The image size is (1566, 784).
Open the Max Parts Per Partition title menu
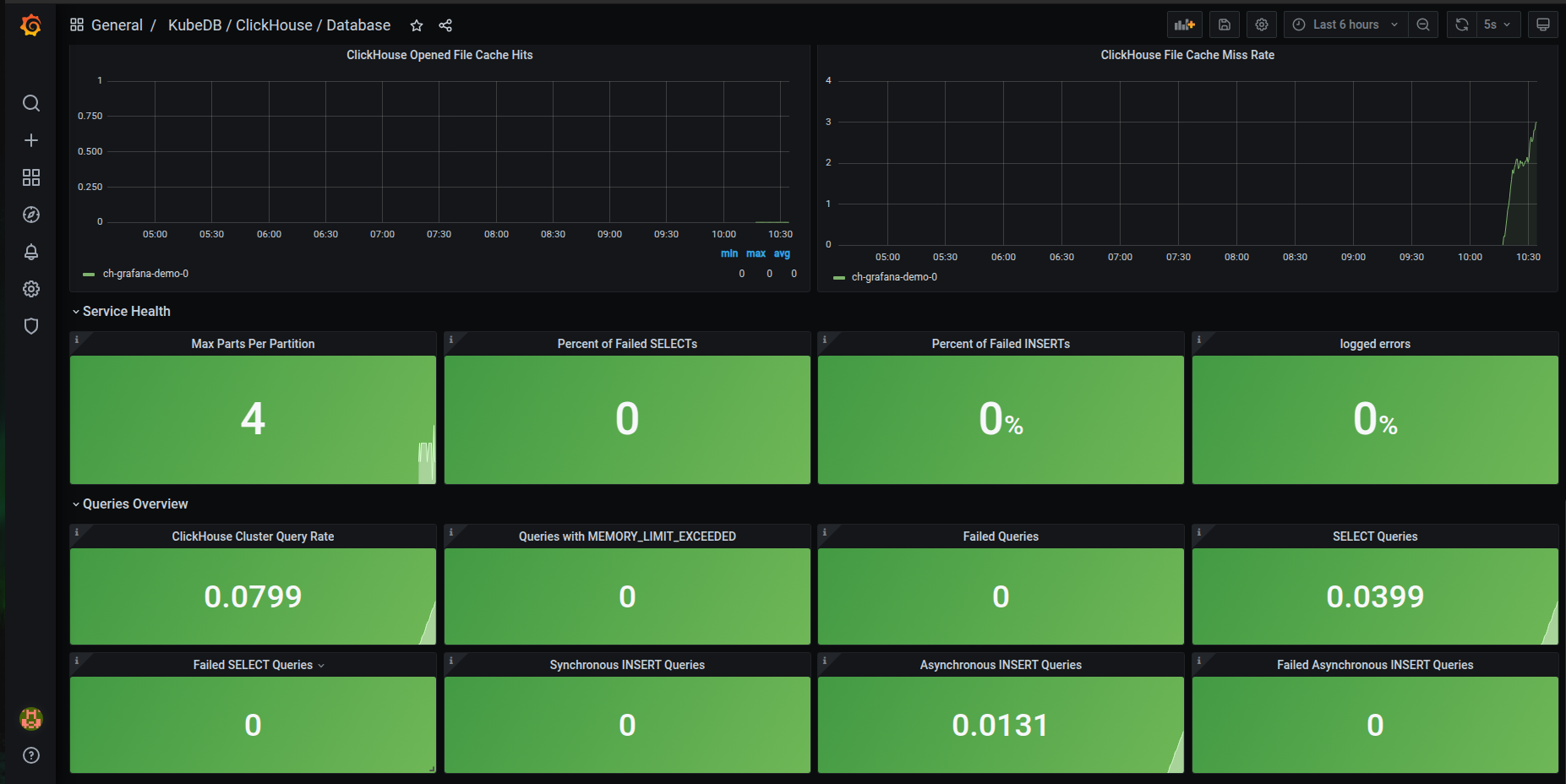click(x=253, y=344)
